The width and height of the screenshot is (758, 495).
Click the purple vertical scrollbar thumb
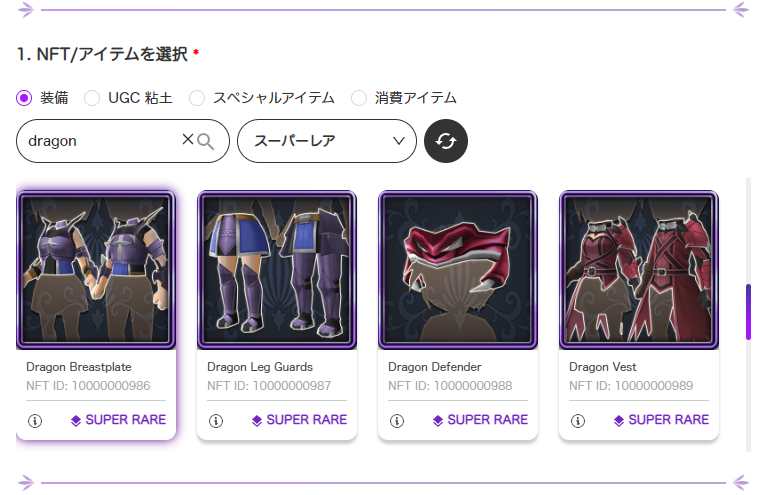[747, 312]
